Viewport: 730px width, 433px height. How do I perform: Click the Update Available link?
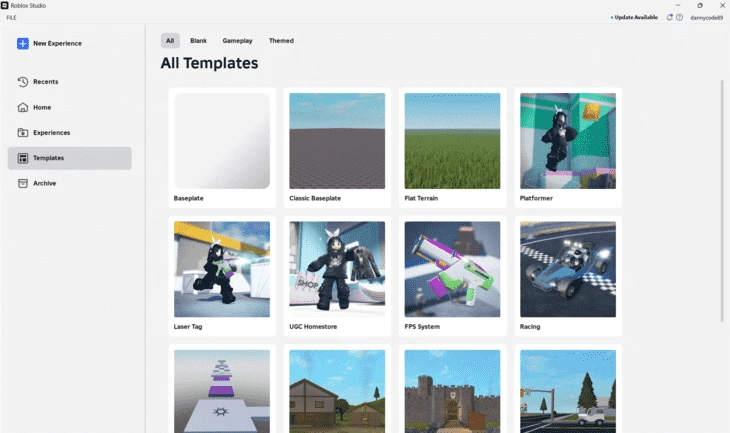point(634,17)
